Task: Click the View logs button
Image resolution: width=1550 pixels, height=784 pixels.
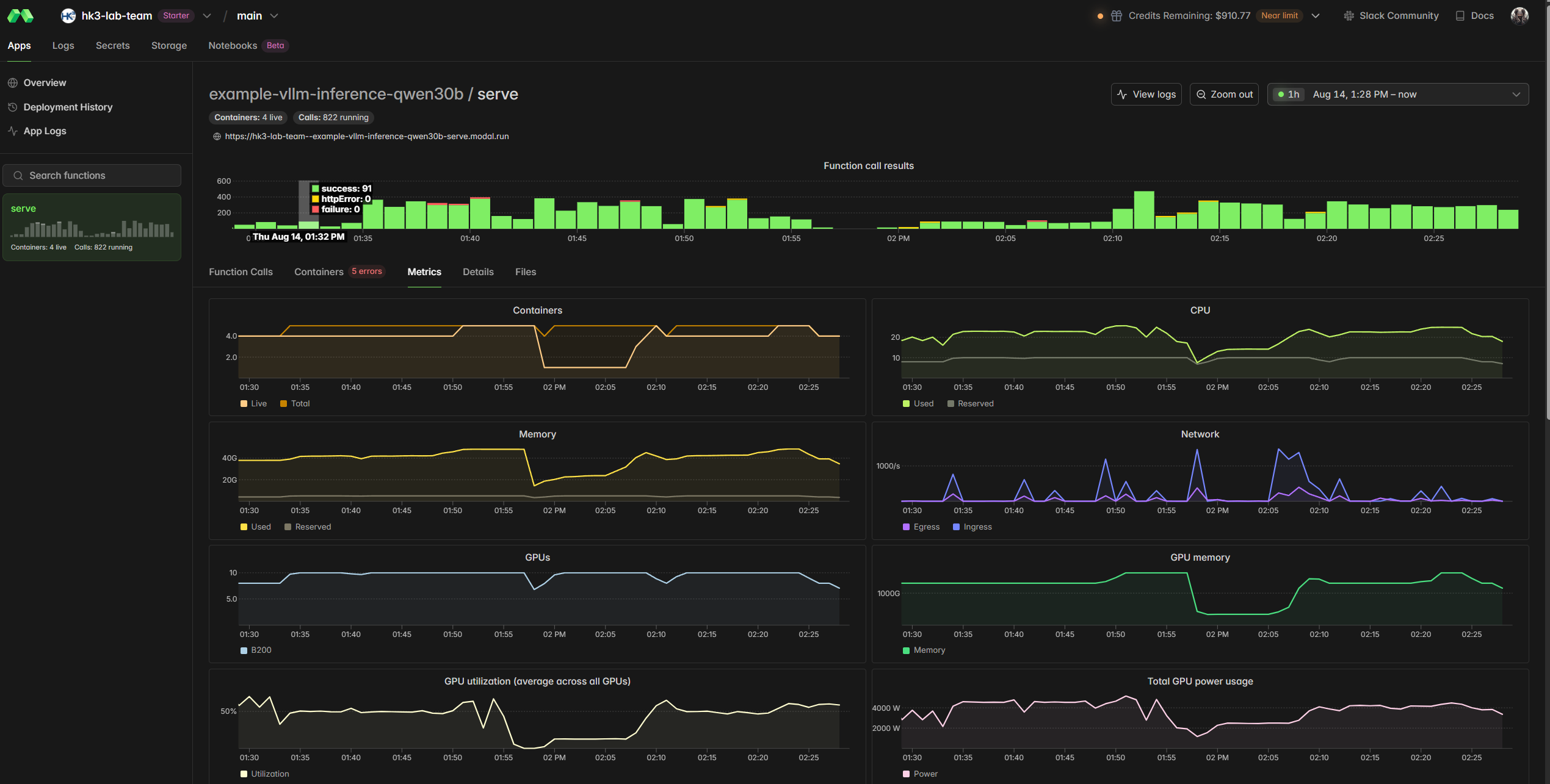Action: tap(1146, 95)
